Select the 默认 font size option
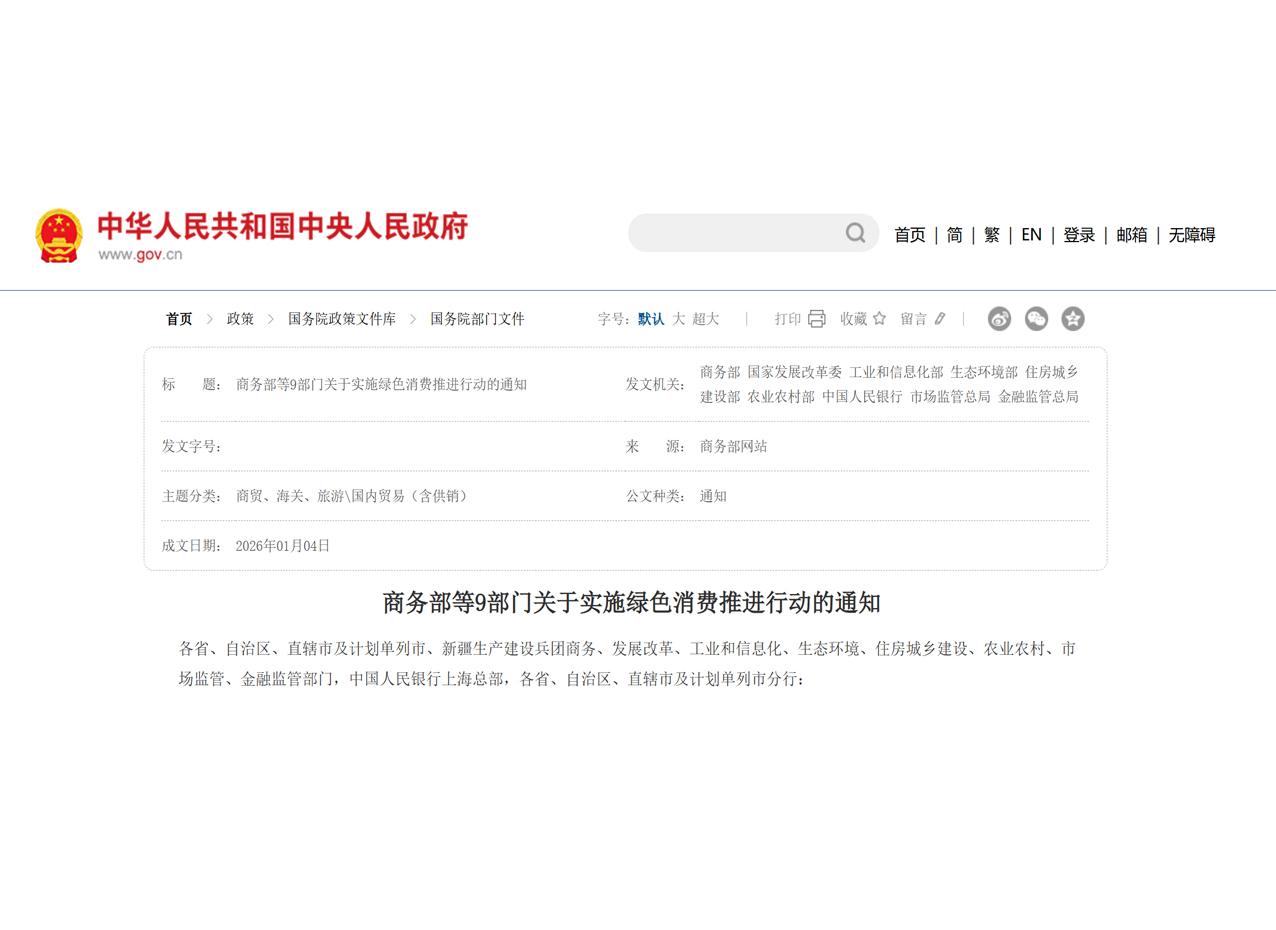 651,319
